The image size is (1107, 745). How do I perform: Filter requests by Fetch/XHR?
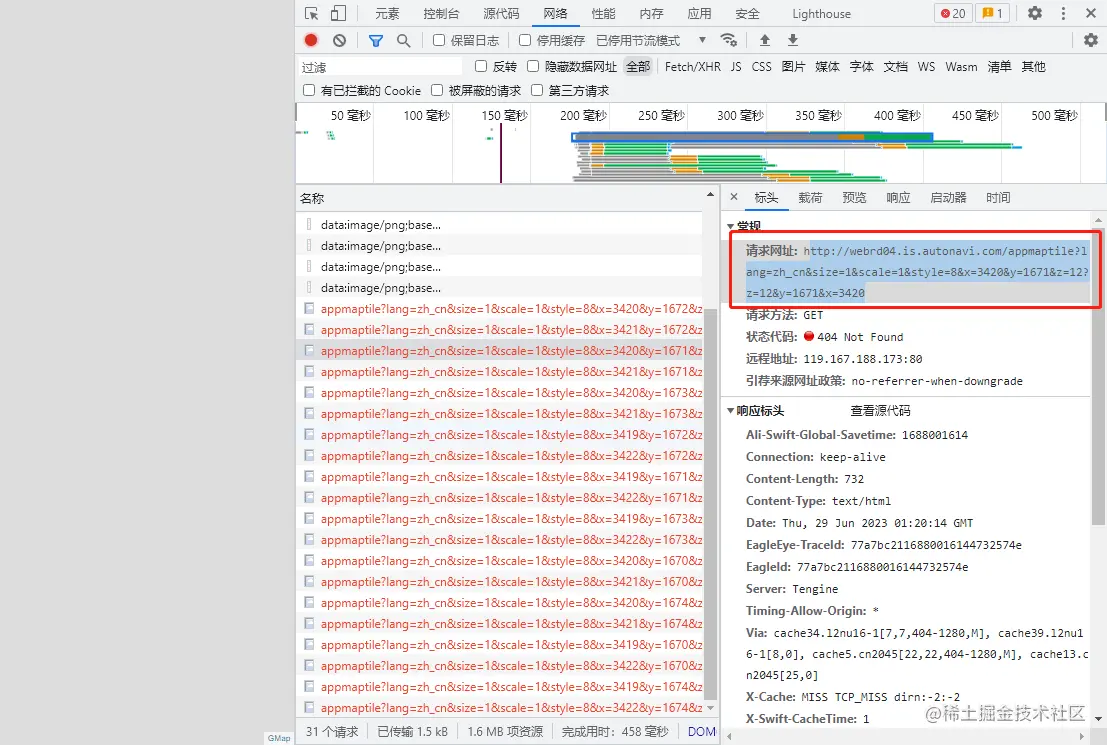click(x=693, y=66)
